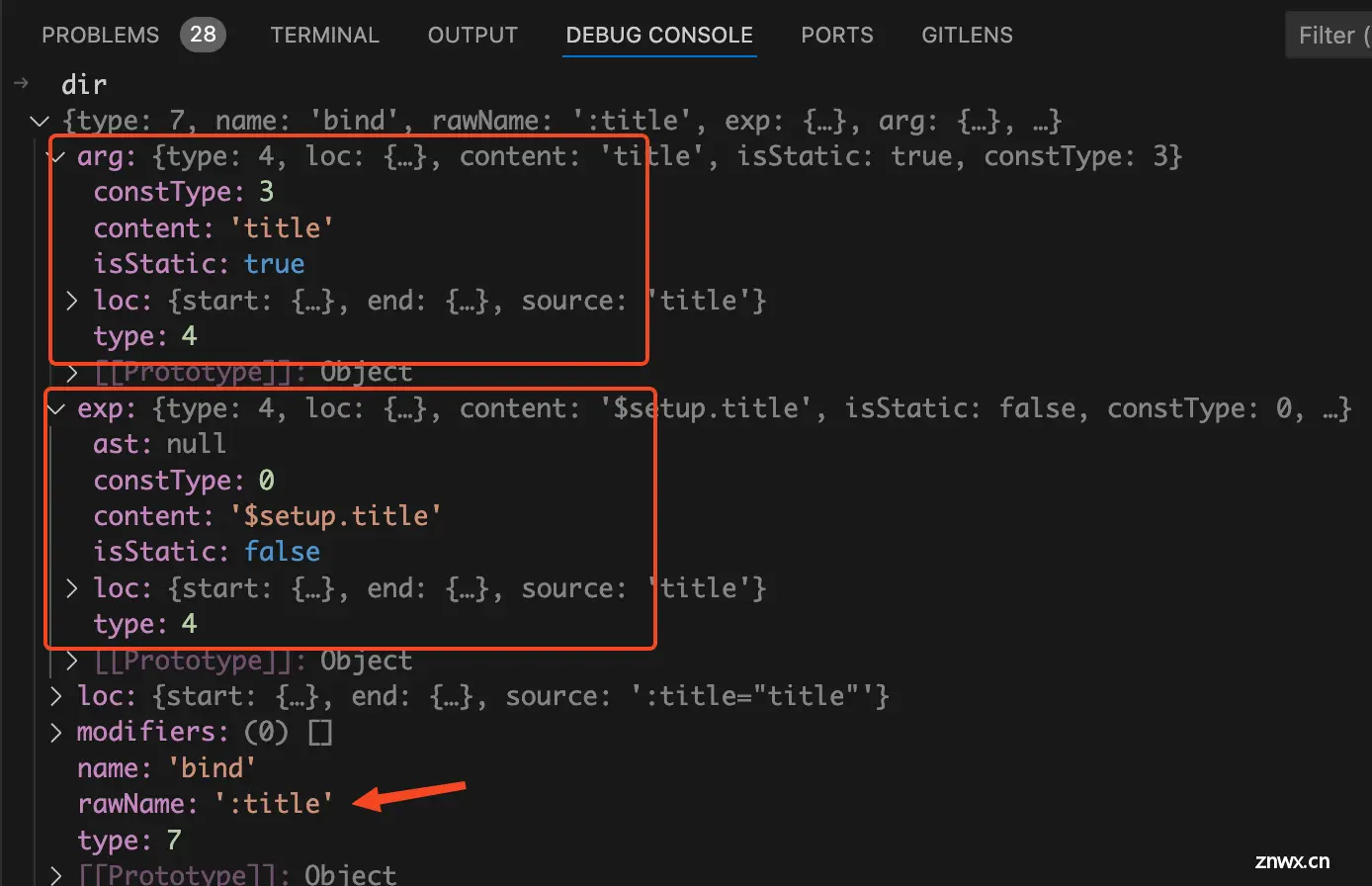
Task: Select the 'isStatic: true' row
Action: [x=199, y=264]
